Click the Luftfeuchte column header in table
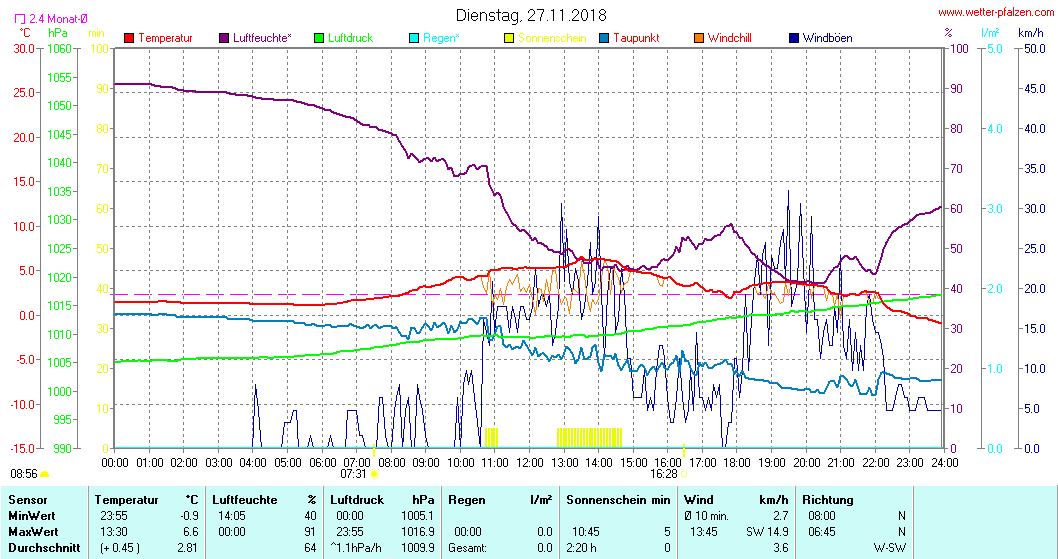The image size is (1058, 559). (x=245, y=500)
